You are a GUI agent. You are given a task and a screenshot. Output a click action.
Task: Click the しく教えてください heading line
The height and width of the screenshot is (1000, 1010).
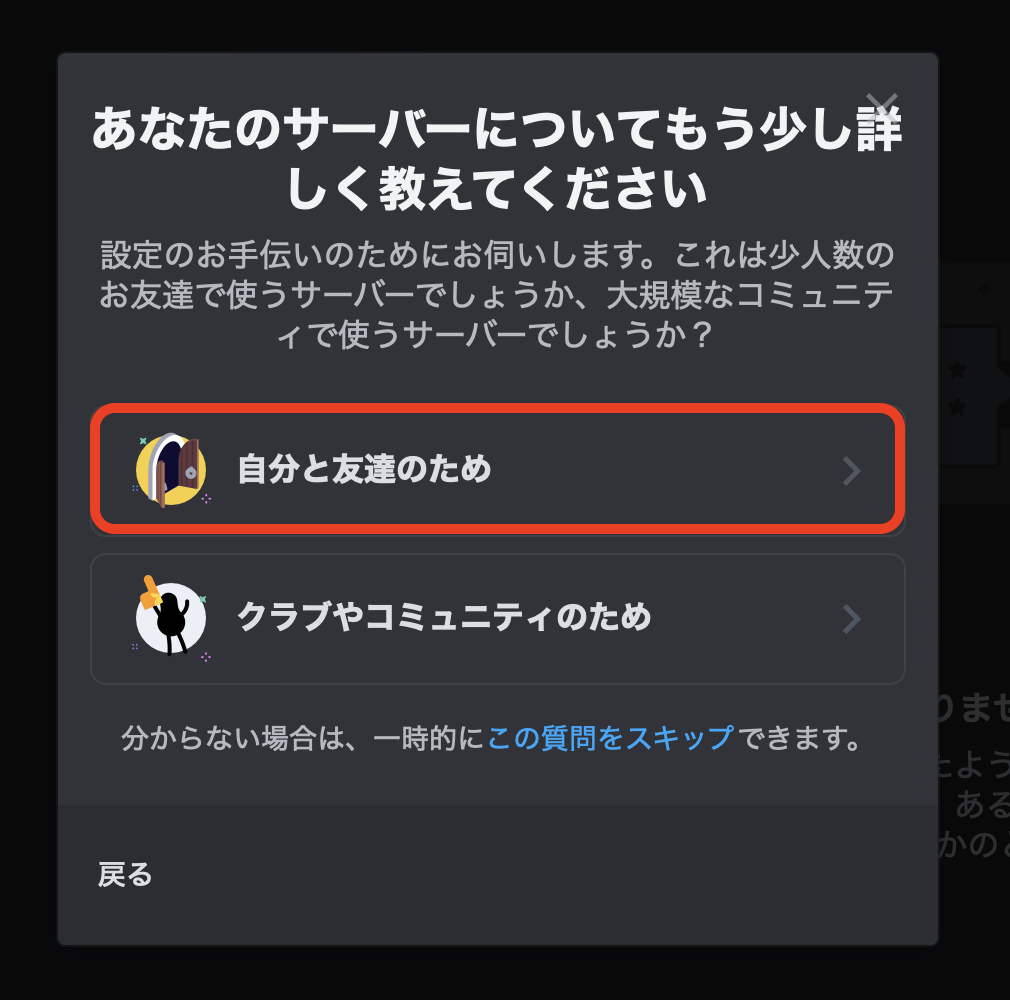click(497, 188)
